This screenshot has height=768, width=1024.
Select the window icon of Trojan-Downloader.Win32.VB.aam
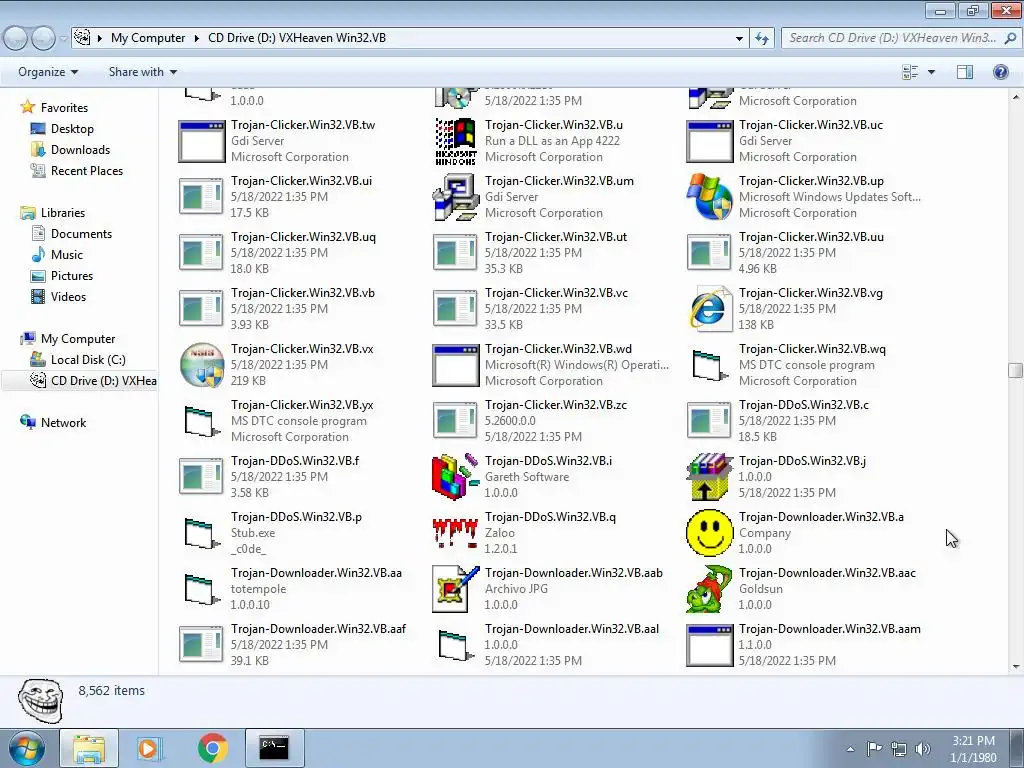click(709, 645)
